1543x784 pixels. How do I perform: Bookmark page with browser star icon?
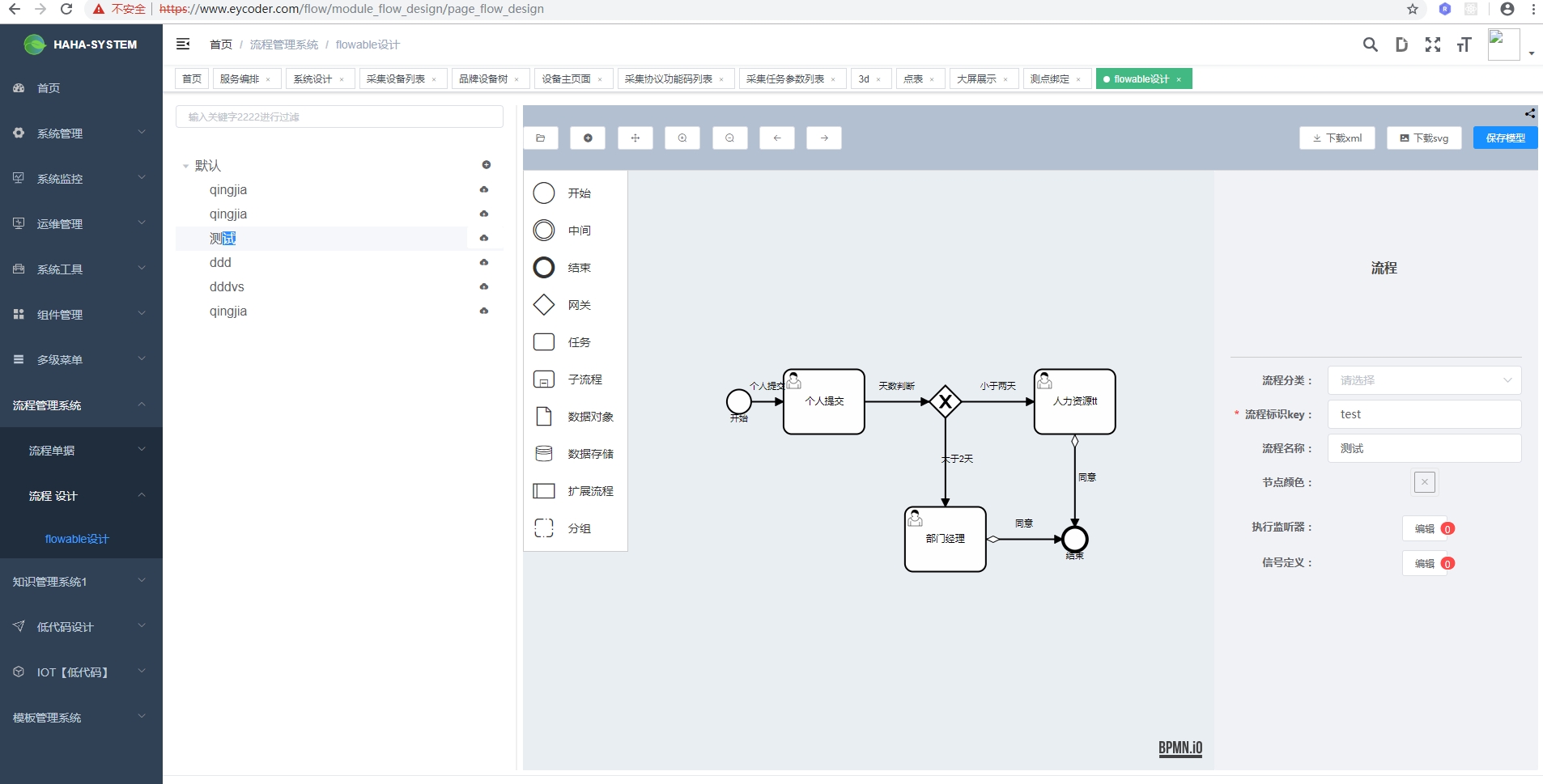tap(1413, 9)
